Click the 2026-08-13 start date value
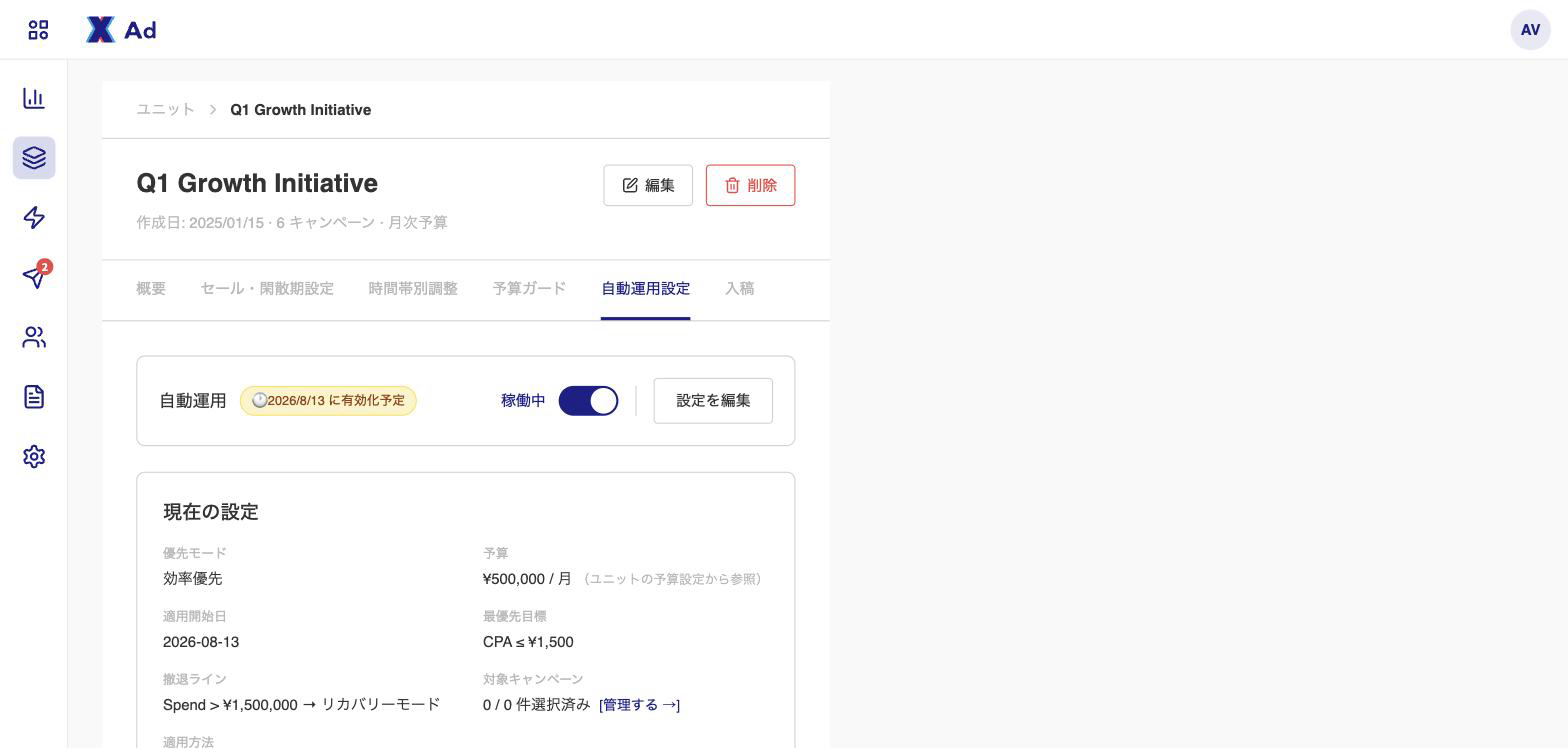This screenshot has width=1568, height=749. coord(201,642)
